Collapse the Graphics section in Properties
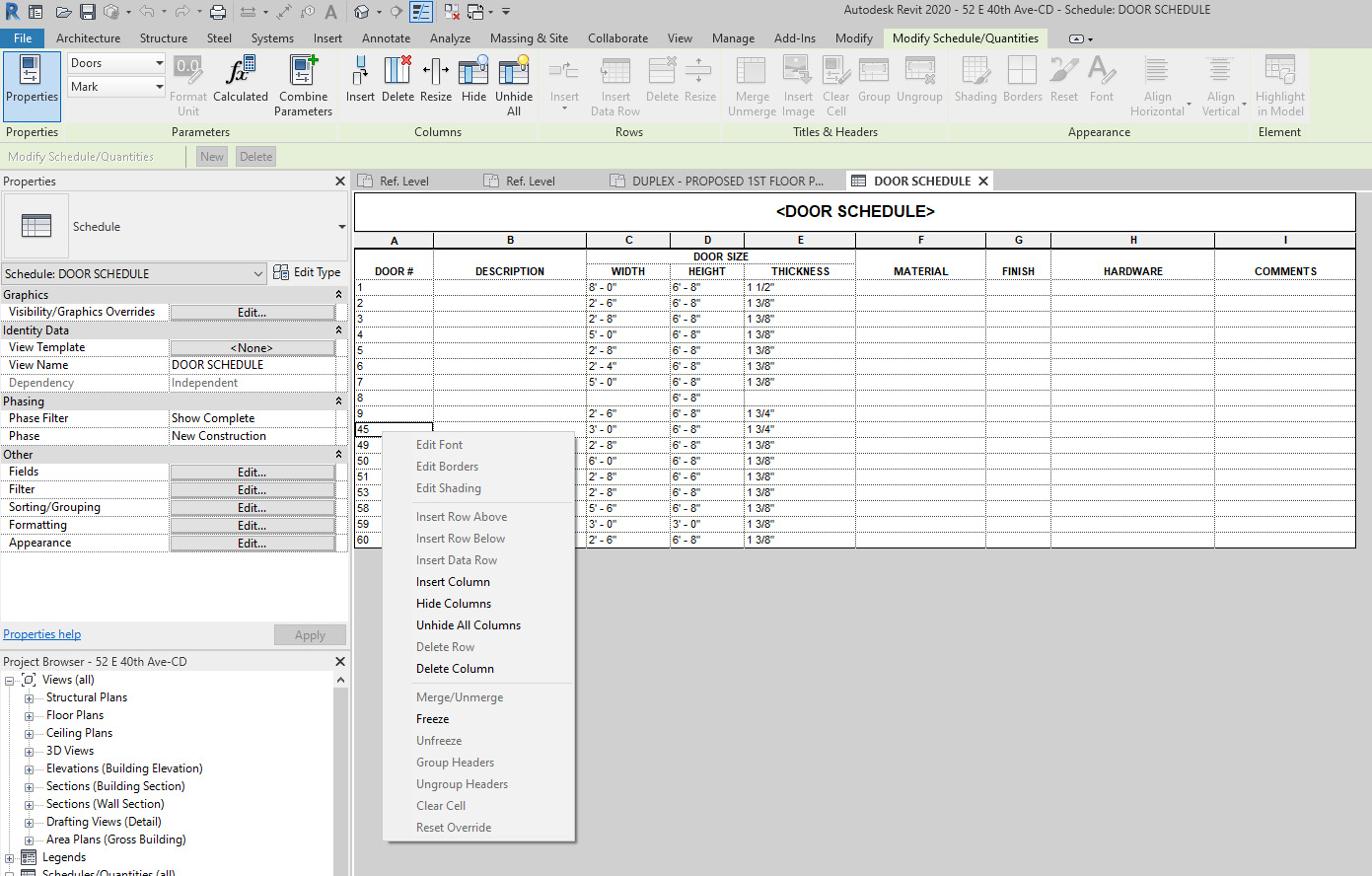This screenshot has height=876, width=1372. pyautogui.click(x=338, y=295)
